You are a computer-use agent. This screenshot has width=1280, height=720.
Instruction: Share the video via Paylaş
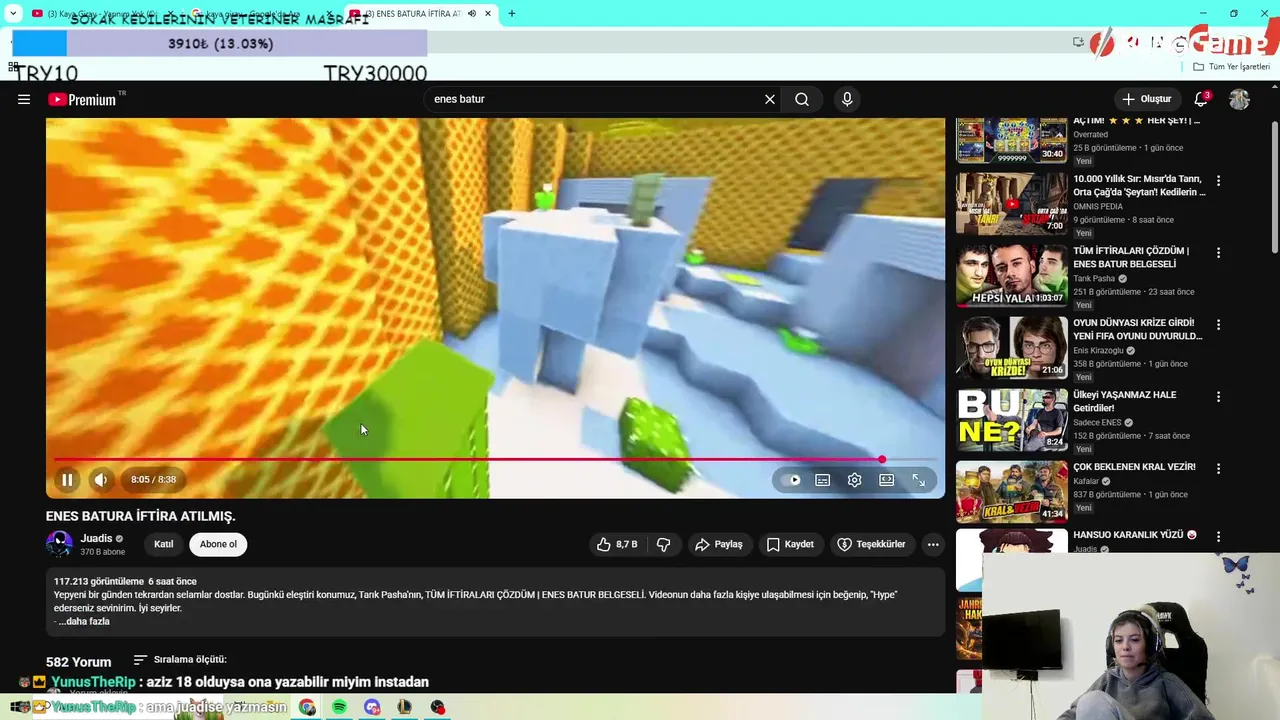719,544
